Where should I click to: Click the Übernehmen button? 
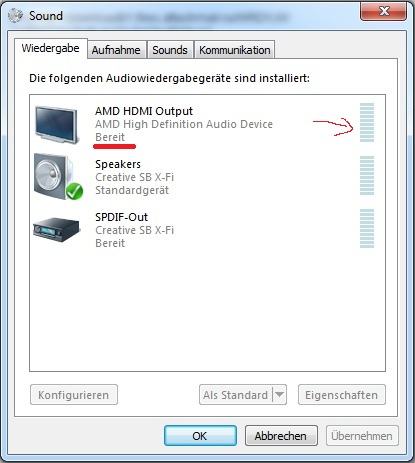[x=362, y=436]
